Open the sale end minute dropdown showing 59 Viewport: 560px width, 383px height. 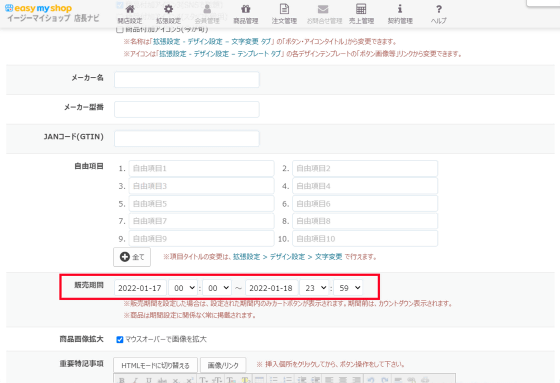(348, 288)
